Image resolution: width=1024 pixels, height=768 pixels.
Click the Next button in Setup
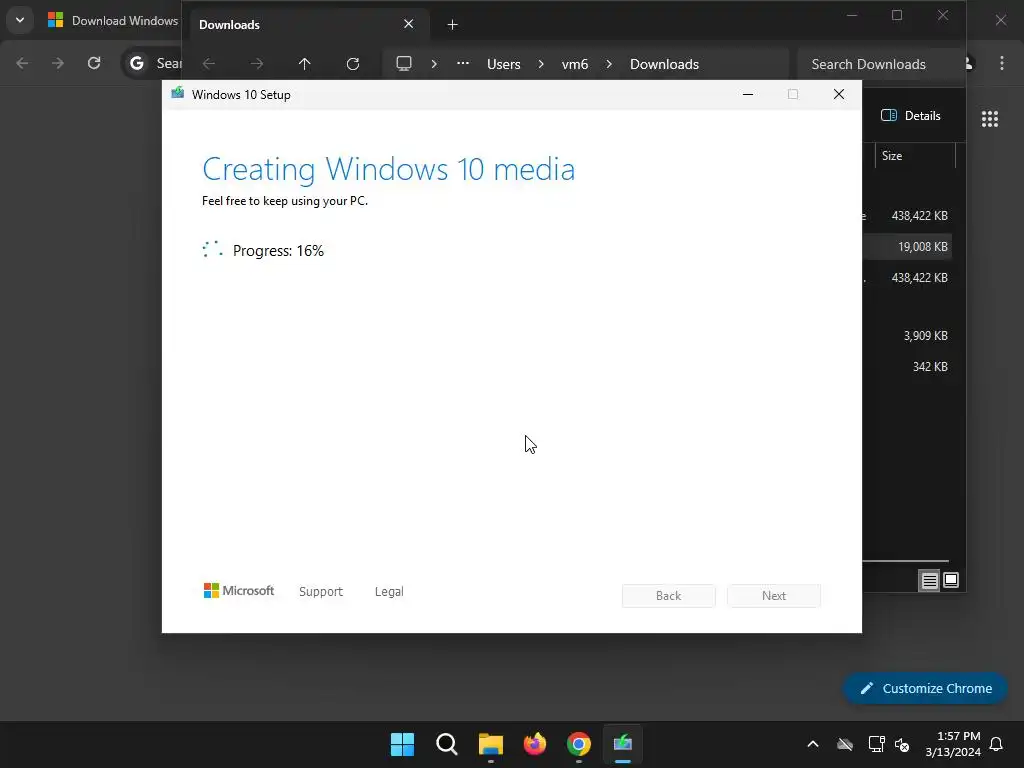pyautogui.click(x=773, y=596)
